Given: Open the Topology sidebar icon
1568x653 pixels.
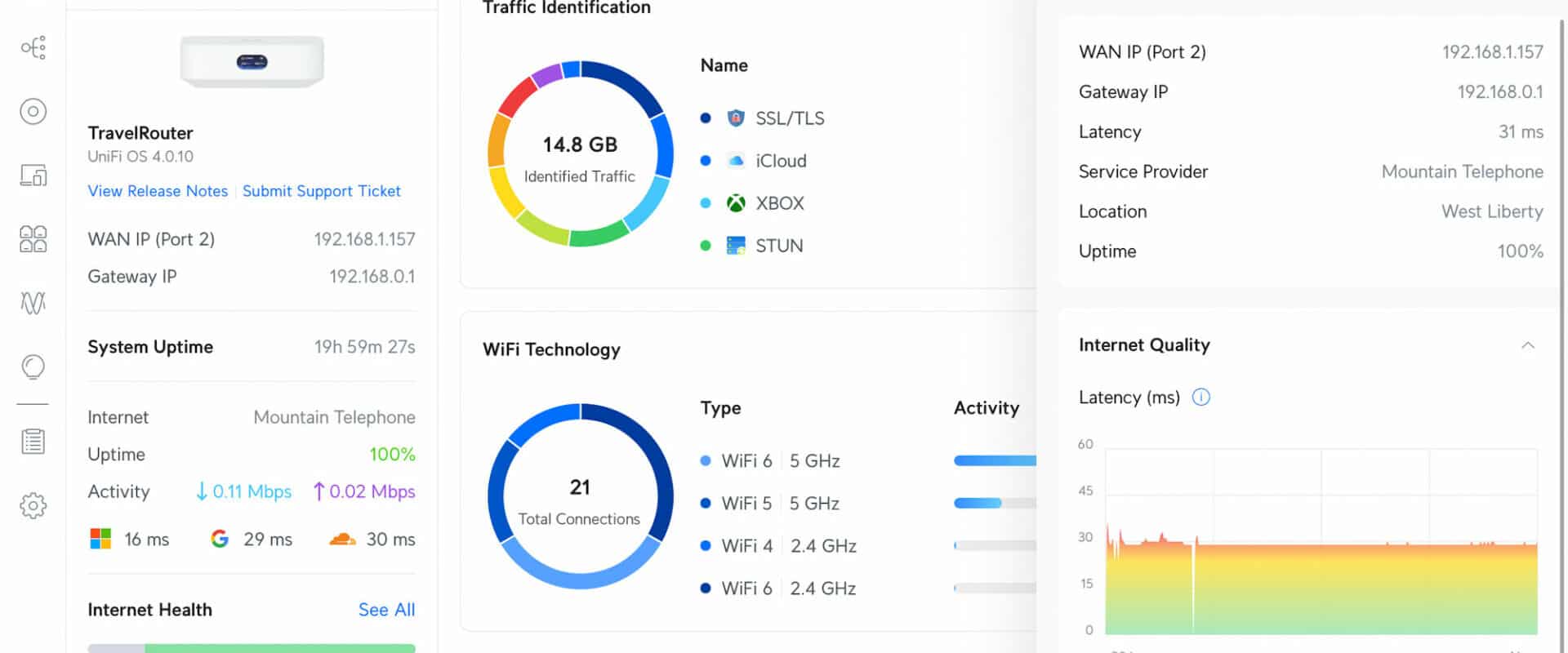Looking at the screenshot, I should tap(33, 47).
